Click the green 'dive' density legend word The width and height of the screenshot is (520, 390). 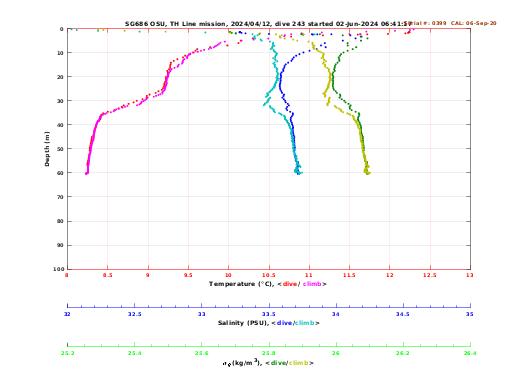(x=279, y=363)
